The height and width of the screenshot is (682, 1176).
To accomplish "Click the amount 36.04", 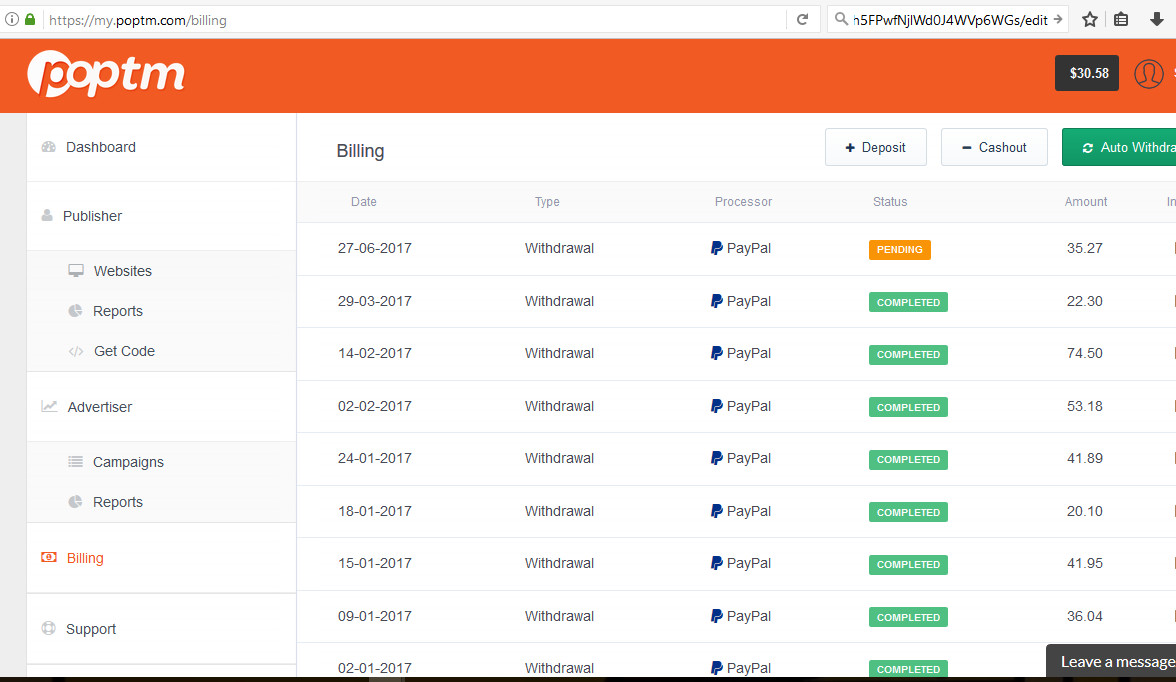I will (1084, 616).
